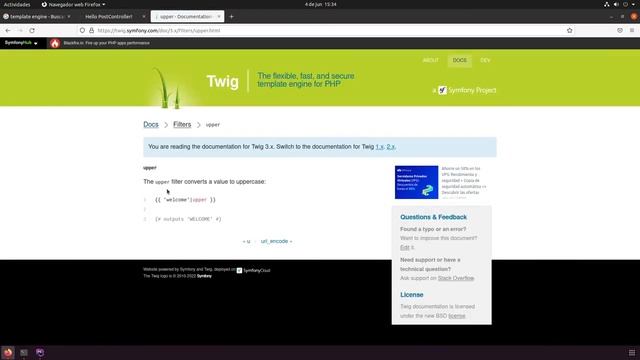This screenshot has width=640, height=360.
Task: Switch to Twig 2.x documentation
Action: click(x=391, y=147)
